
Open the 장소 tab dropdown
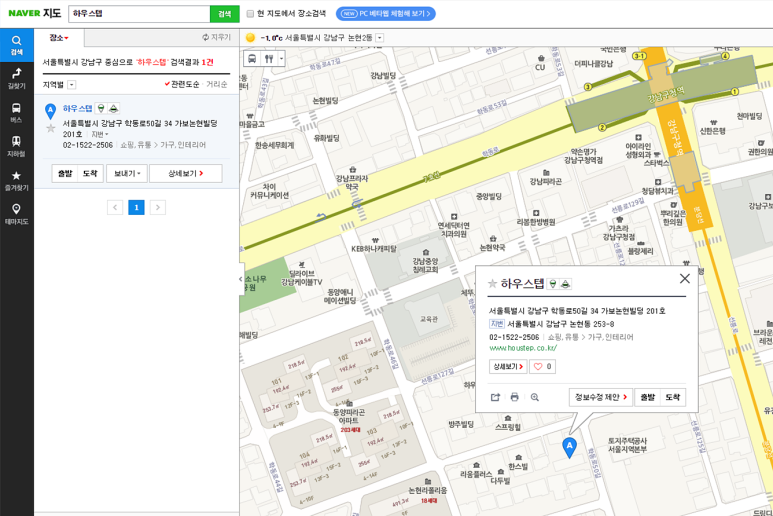pyautogui.click(x=59, y=37)
